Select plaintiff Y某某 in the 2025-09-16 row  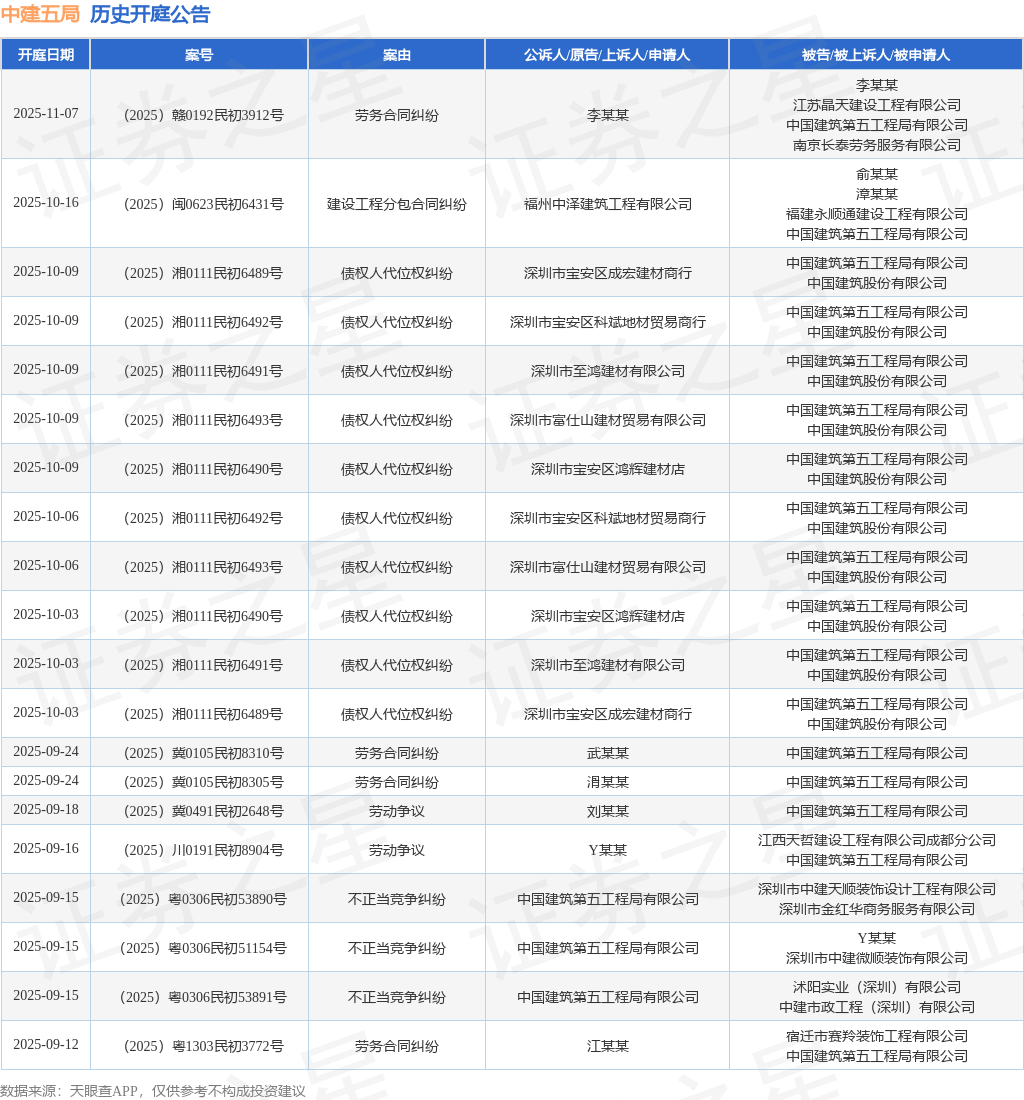click(607, 850)
